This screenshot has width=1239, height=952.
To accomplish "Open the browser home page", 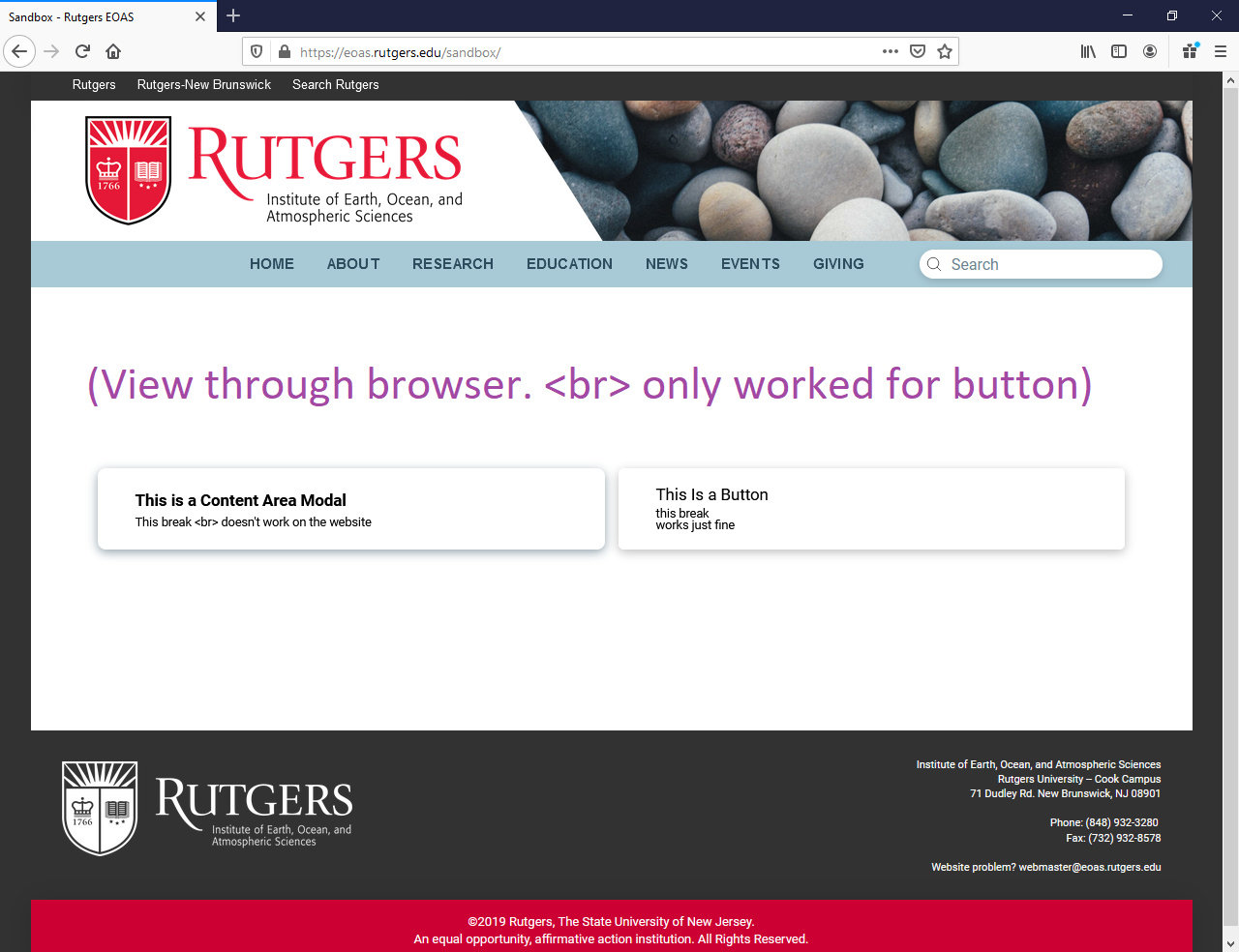I will click(x=113, y=51).
